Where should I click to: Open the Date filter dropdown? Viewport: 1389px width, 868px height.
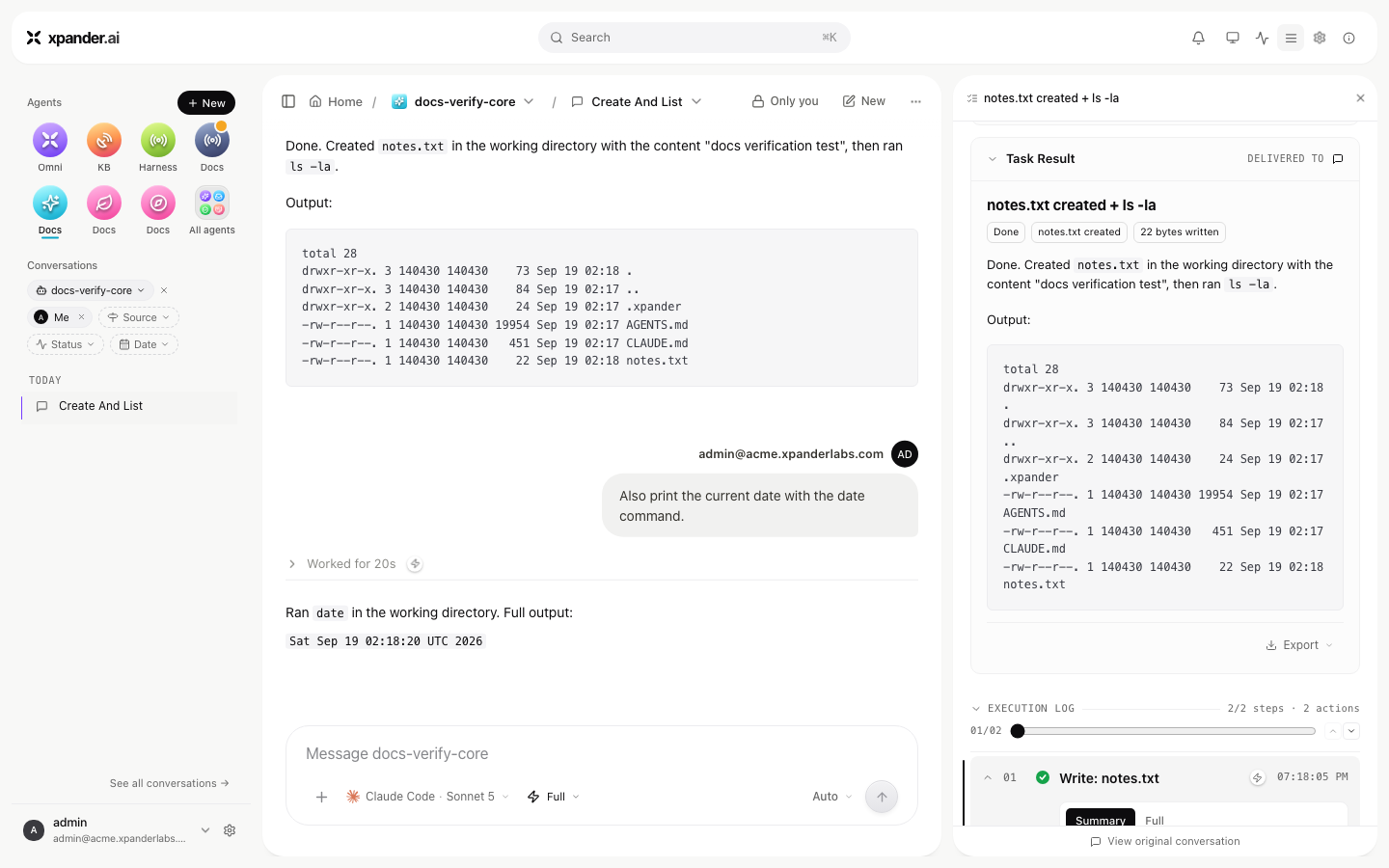pyautogui.click(x=144, y=344)
